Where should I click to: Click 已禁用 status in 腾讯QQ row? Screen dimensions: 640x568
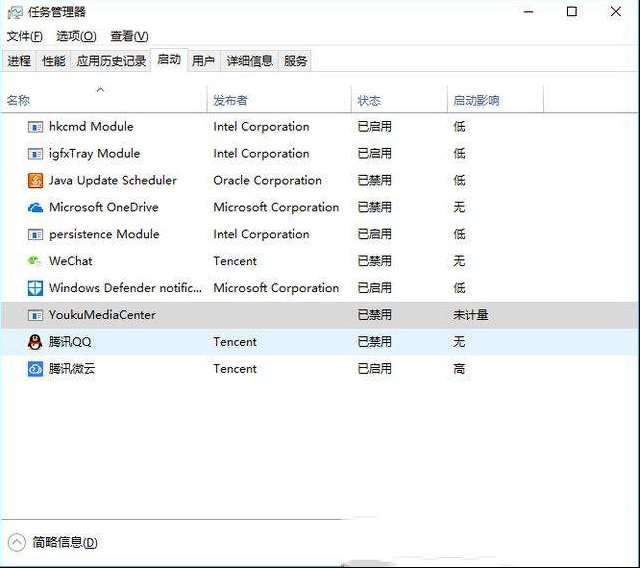point(374,342)
